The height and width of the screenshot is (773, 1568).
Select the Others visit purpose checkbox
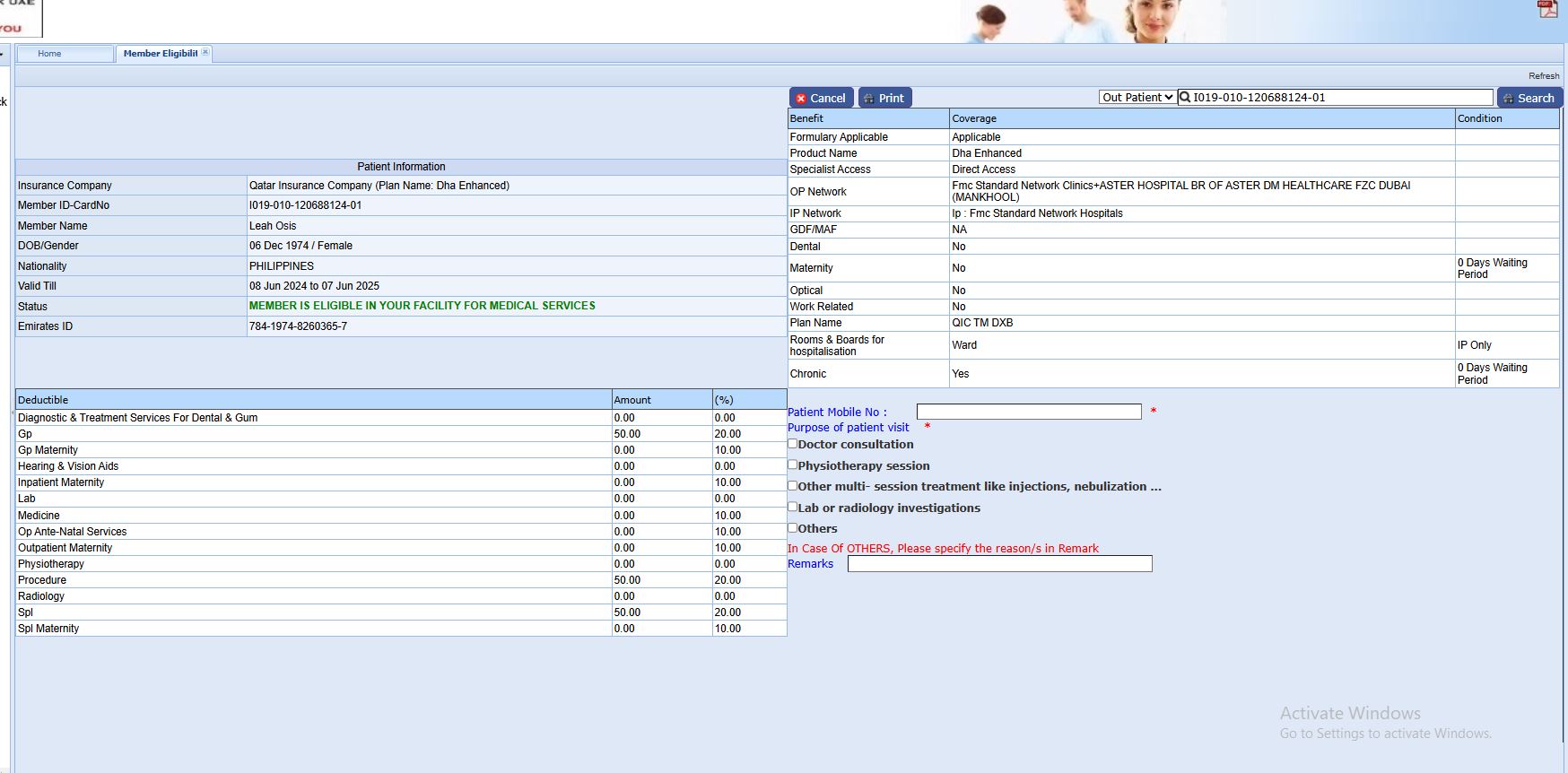[793, 528]
